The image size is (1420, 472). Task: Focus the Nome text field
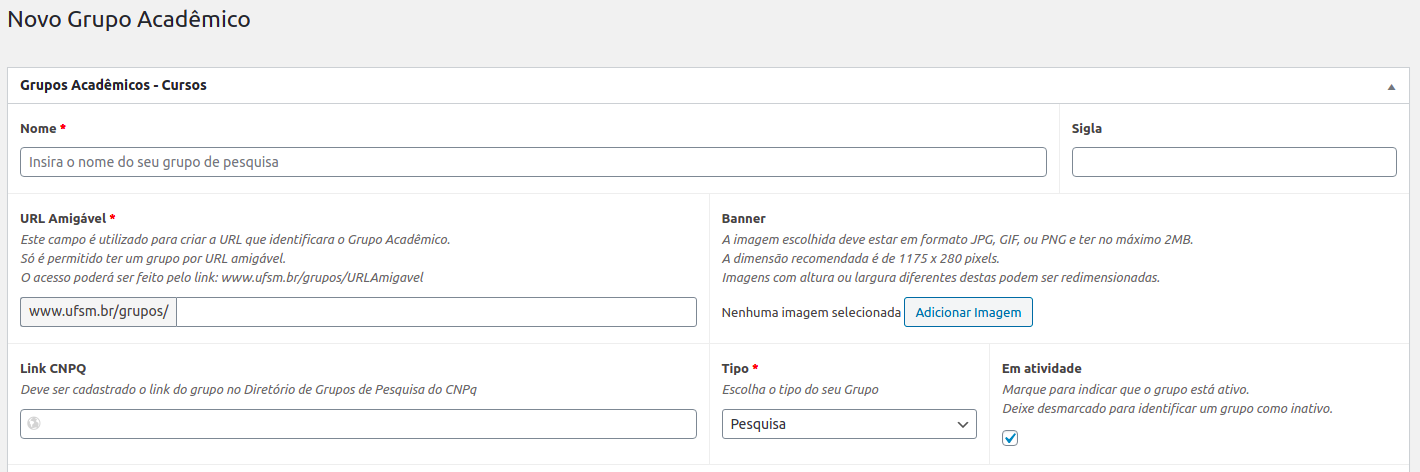click(533, 162)
